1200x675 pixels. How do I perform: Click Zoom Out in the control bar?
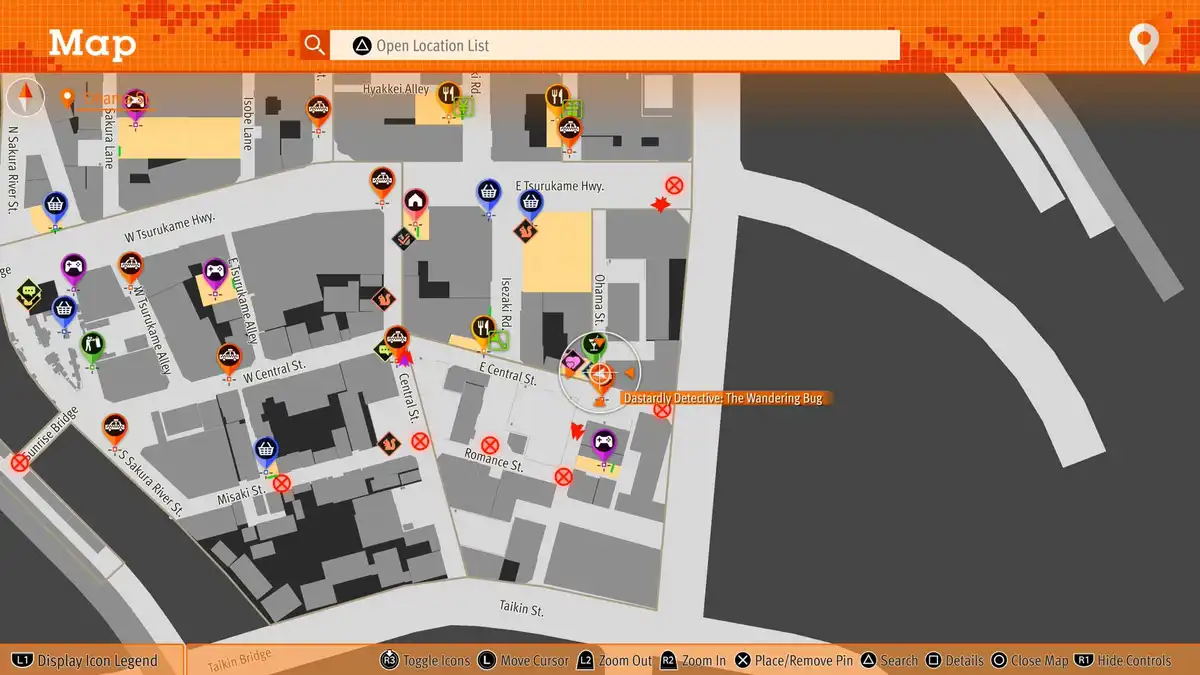615,660
